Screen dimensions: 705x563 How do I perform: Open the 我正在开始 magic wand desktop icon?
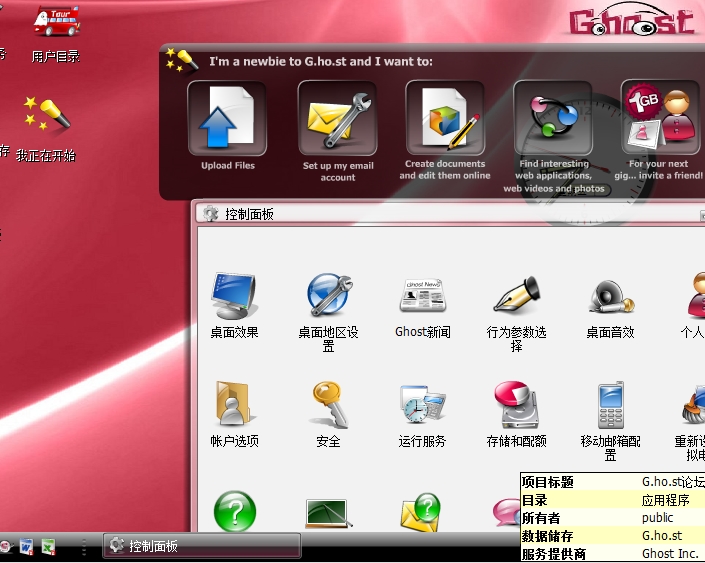pyautogui.click(x=47, y=113)
